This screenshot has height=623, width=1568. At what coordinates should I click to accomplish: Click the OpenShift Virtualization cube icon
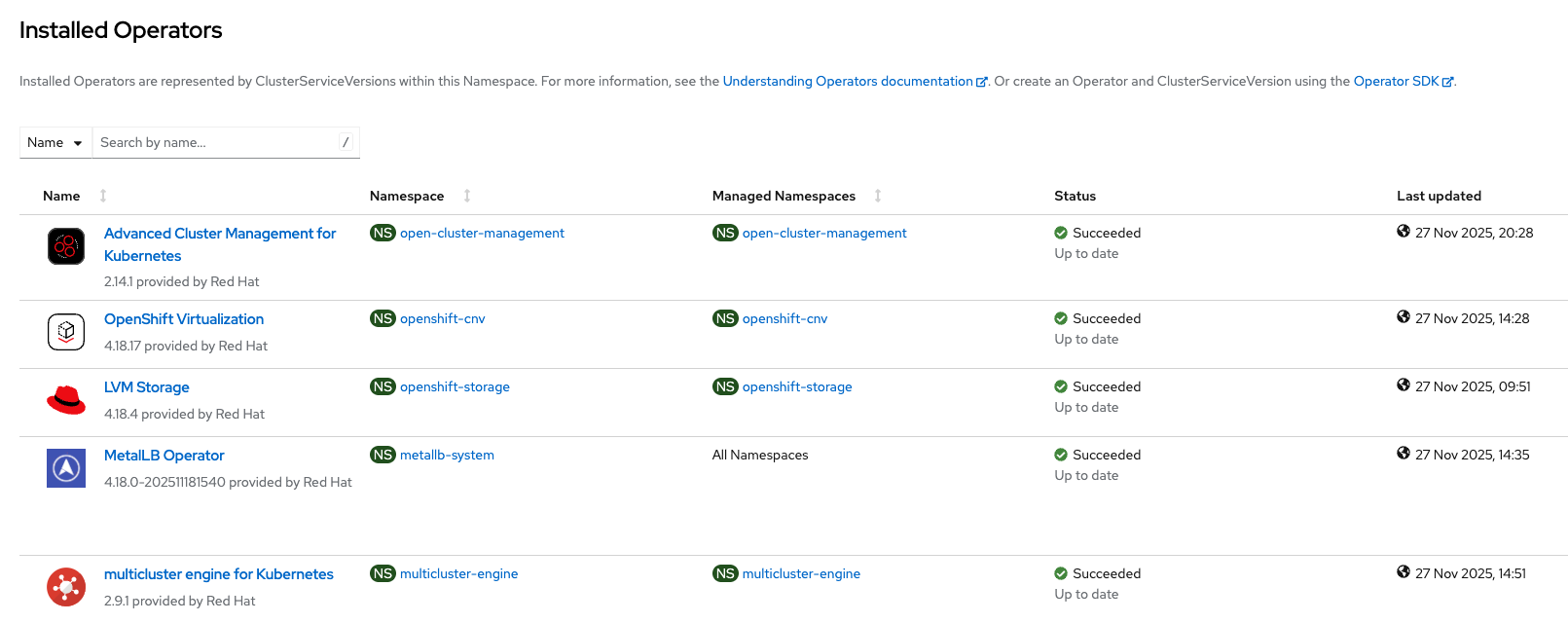tap(66, 332)
